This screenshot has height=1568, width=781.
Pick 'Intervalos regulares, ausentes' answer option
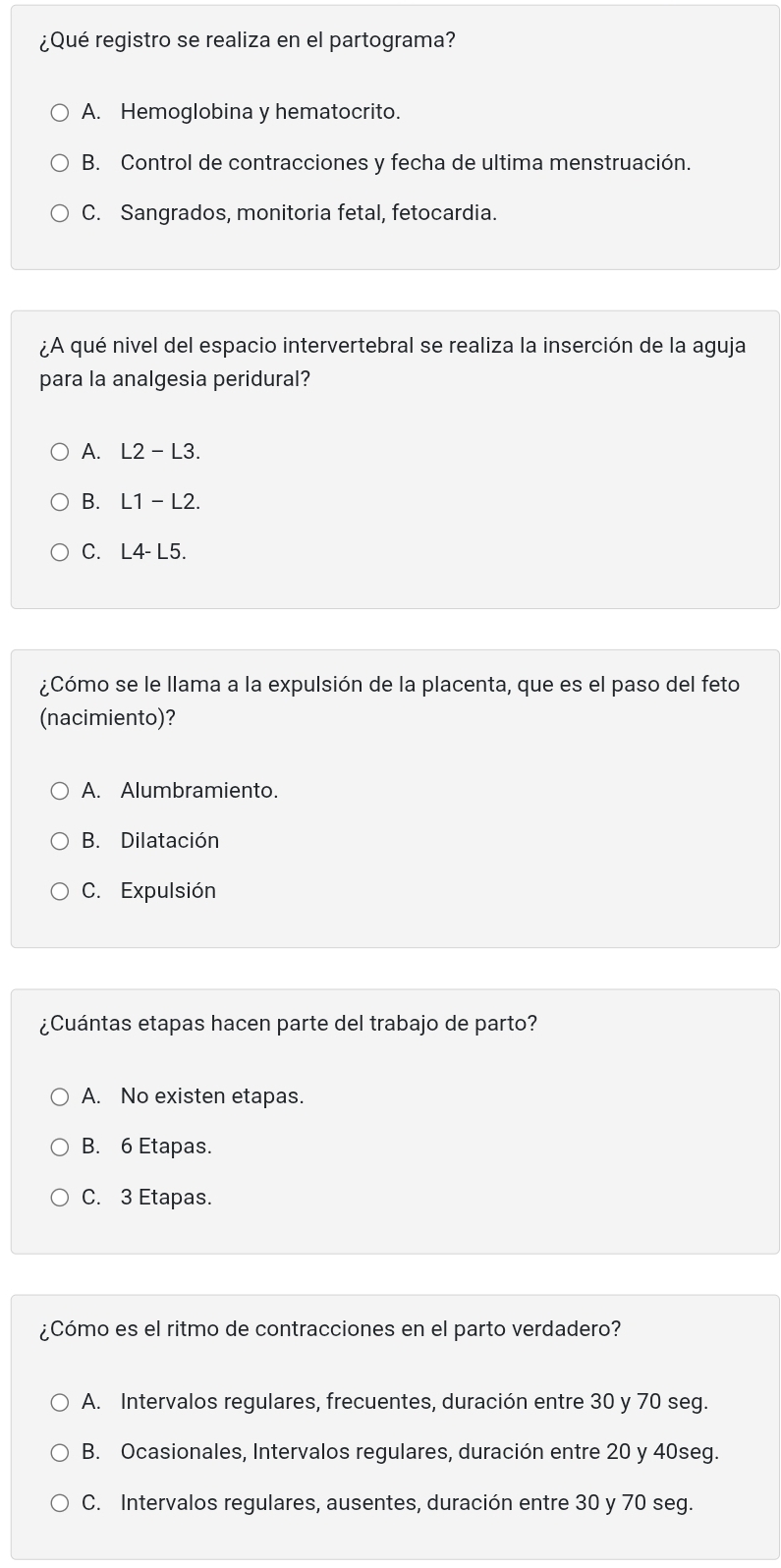pyautogui.click(x=61, y=1503)
